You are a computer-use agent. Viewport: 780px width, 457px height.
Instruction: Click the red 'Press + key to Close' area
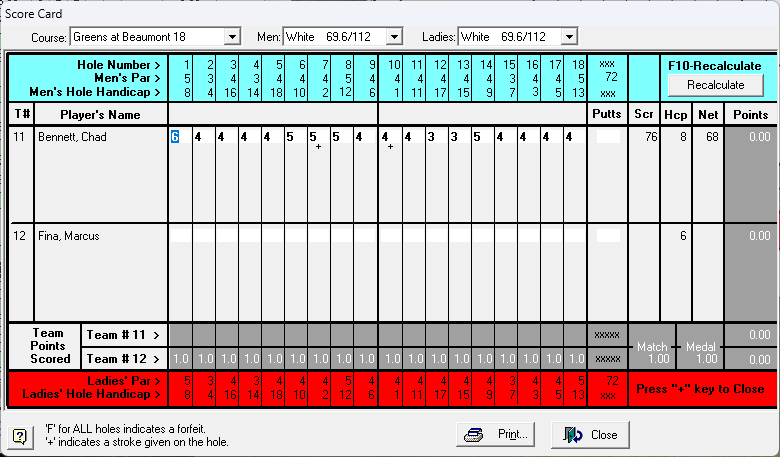[x=700, y=389]
